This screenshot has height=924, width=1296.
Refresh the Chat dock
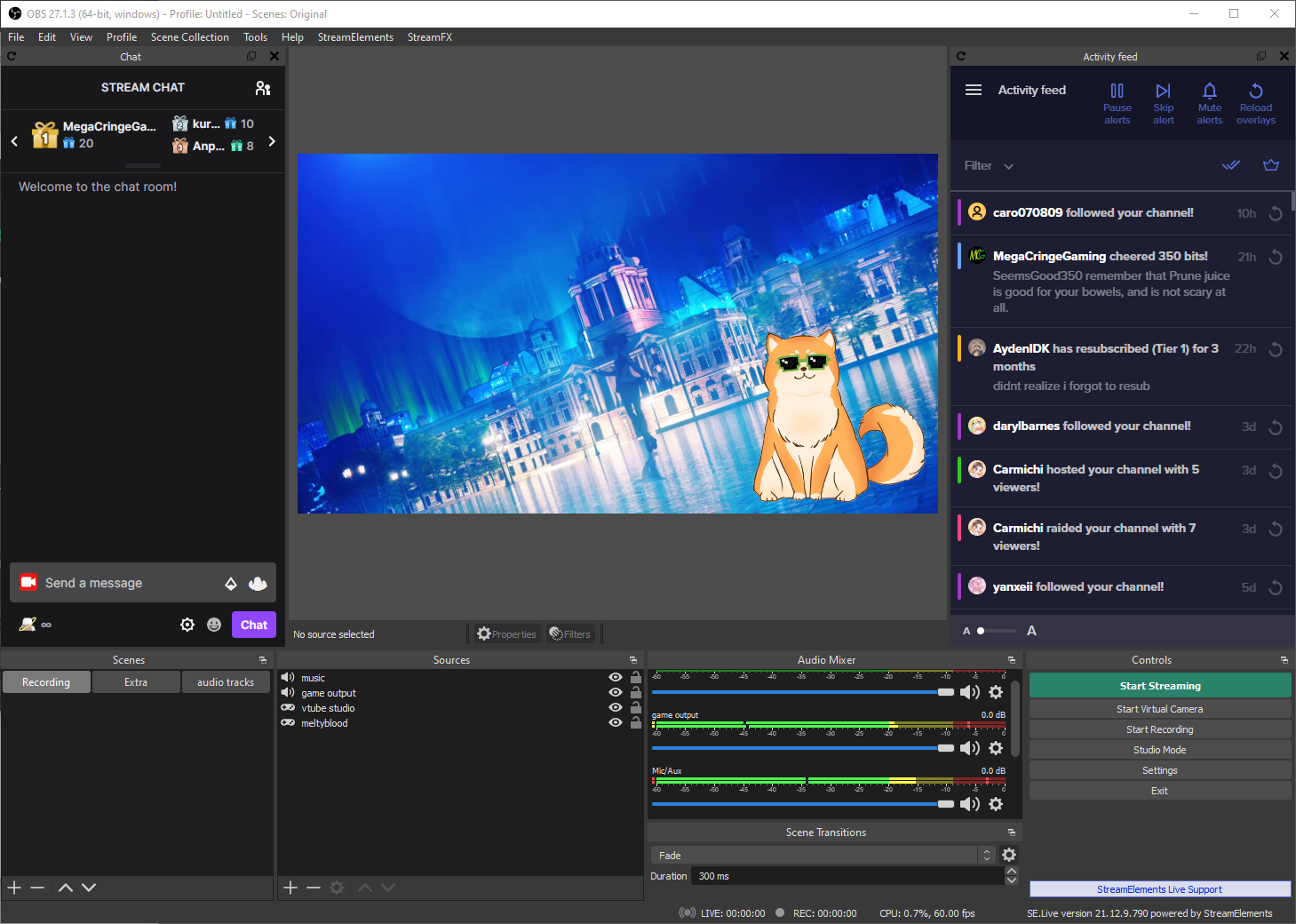point(12,56)
